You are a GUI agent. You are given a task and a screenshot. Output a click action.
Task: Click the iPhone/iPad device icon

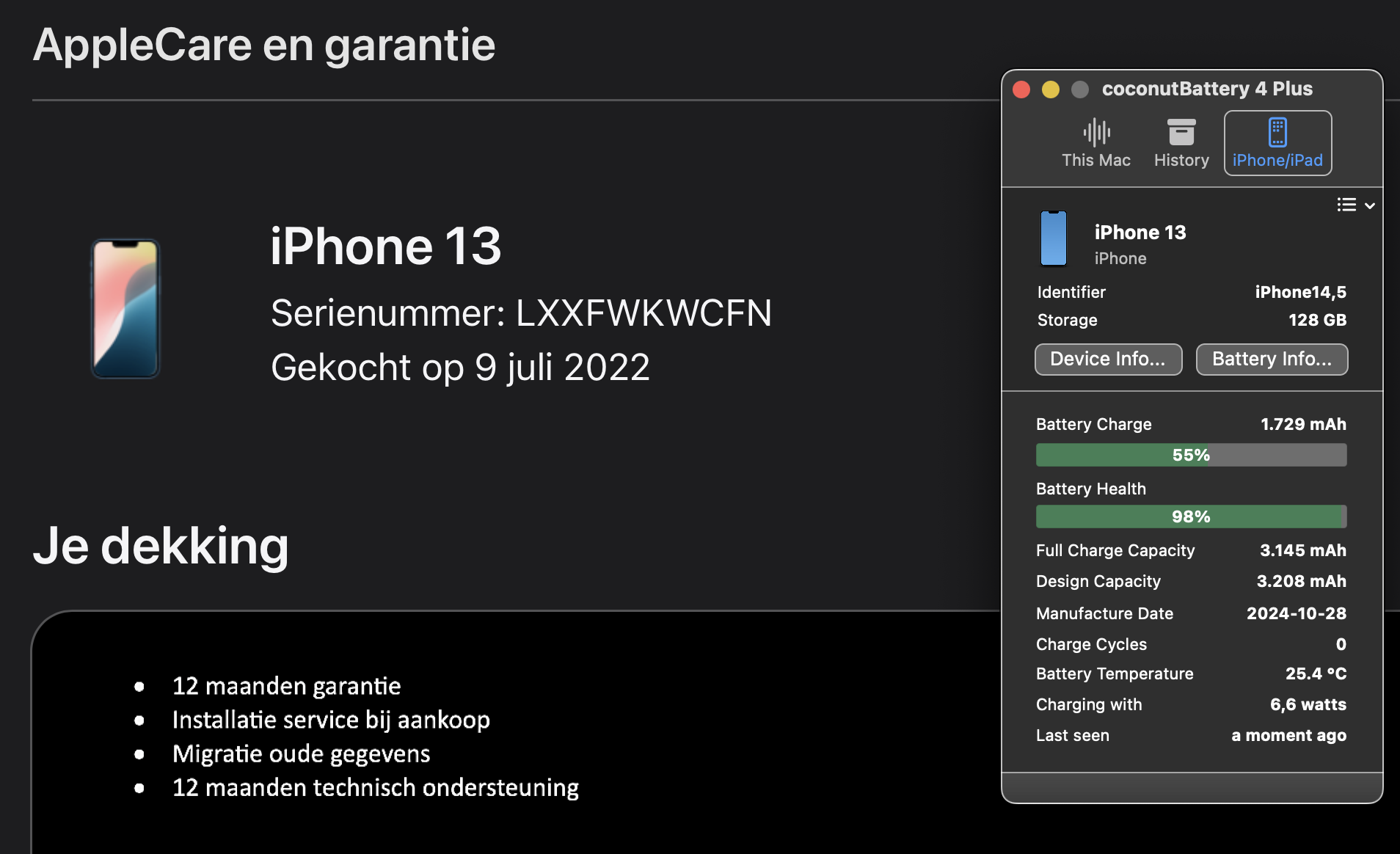1277,132
